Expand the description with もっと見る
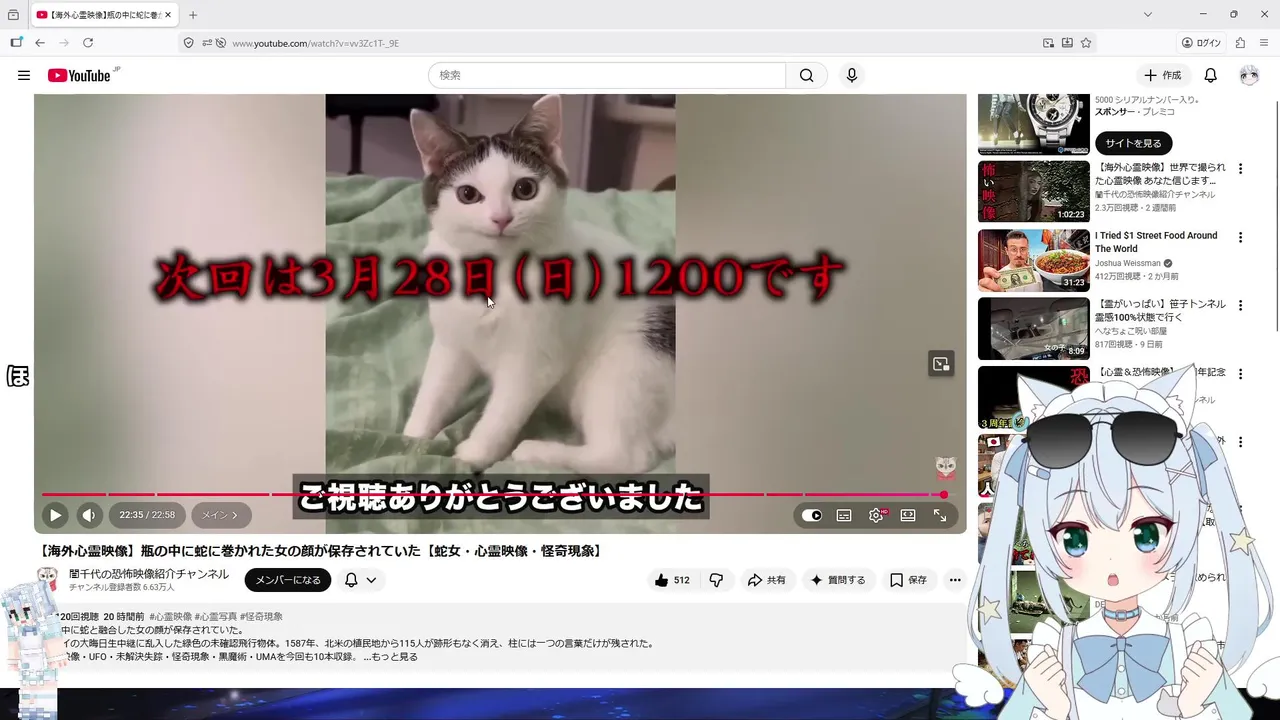This screenshot has width=1280, height=720. pyautogui.click(x=394, y=657)
